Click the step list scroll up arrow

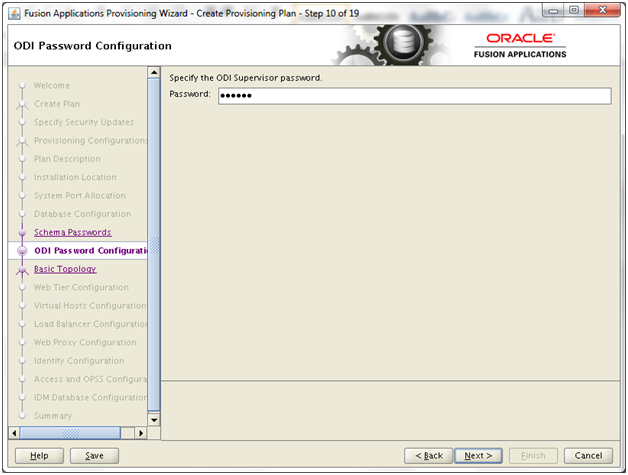tap(154, 72)
